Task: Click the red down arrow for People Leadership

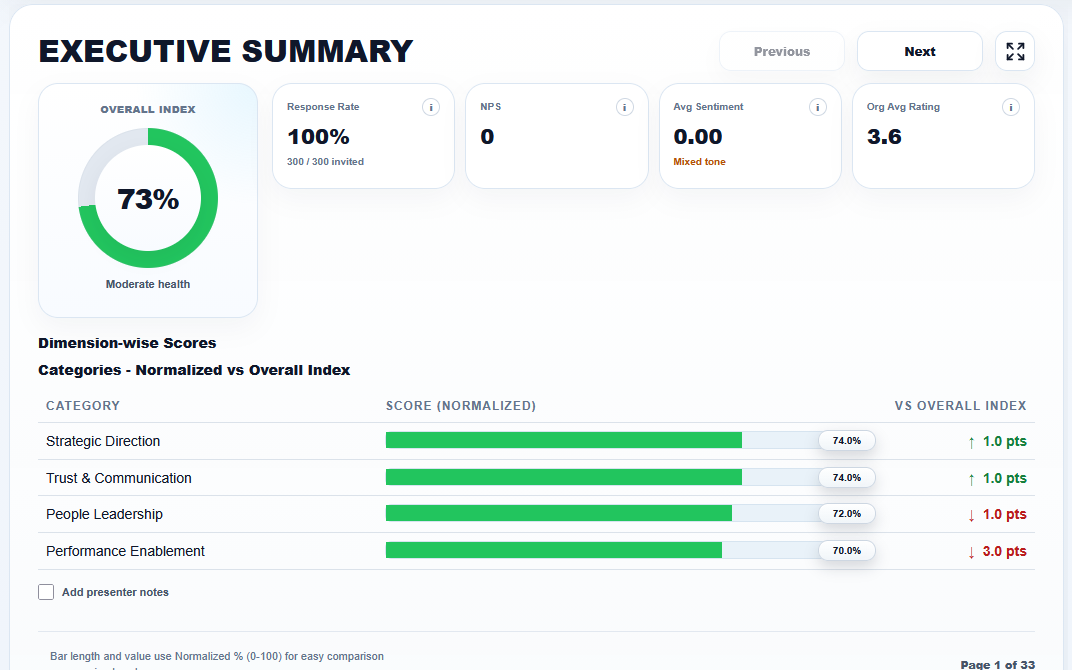Action: coord(972,515)
